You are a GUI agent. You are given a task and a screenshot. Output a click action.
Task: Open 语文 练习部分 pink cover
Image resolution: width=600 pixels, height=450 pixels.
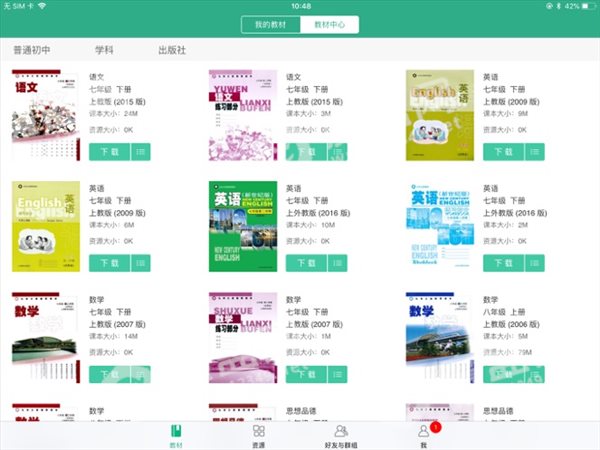(243, 115)
